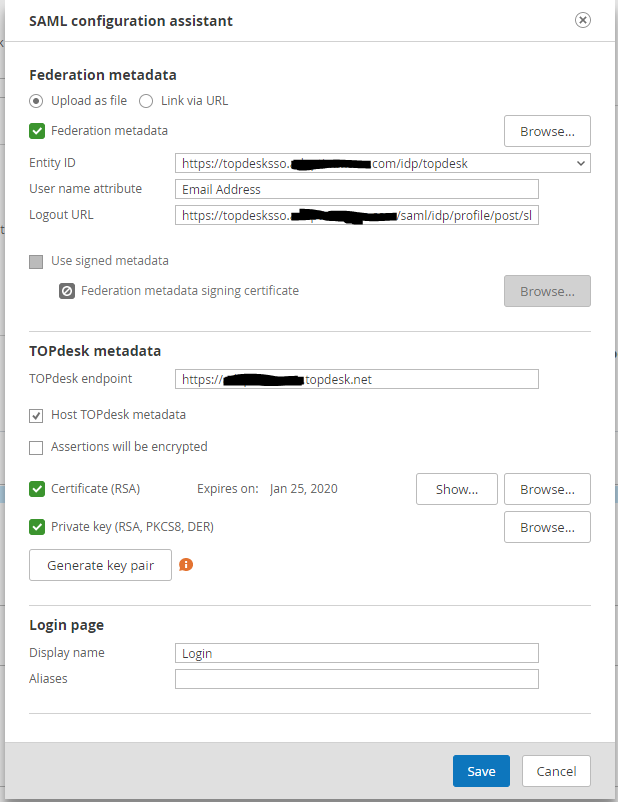
Task: Save the SAML configuration
Action: point(481,771)
